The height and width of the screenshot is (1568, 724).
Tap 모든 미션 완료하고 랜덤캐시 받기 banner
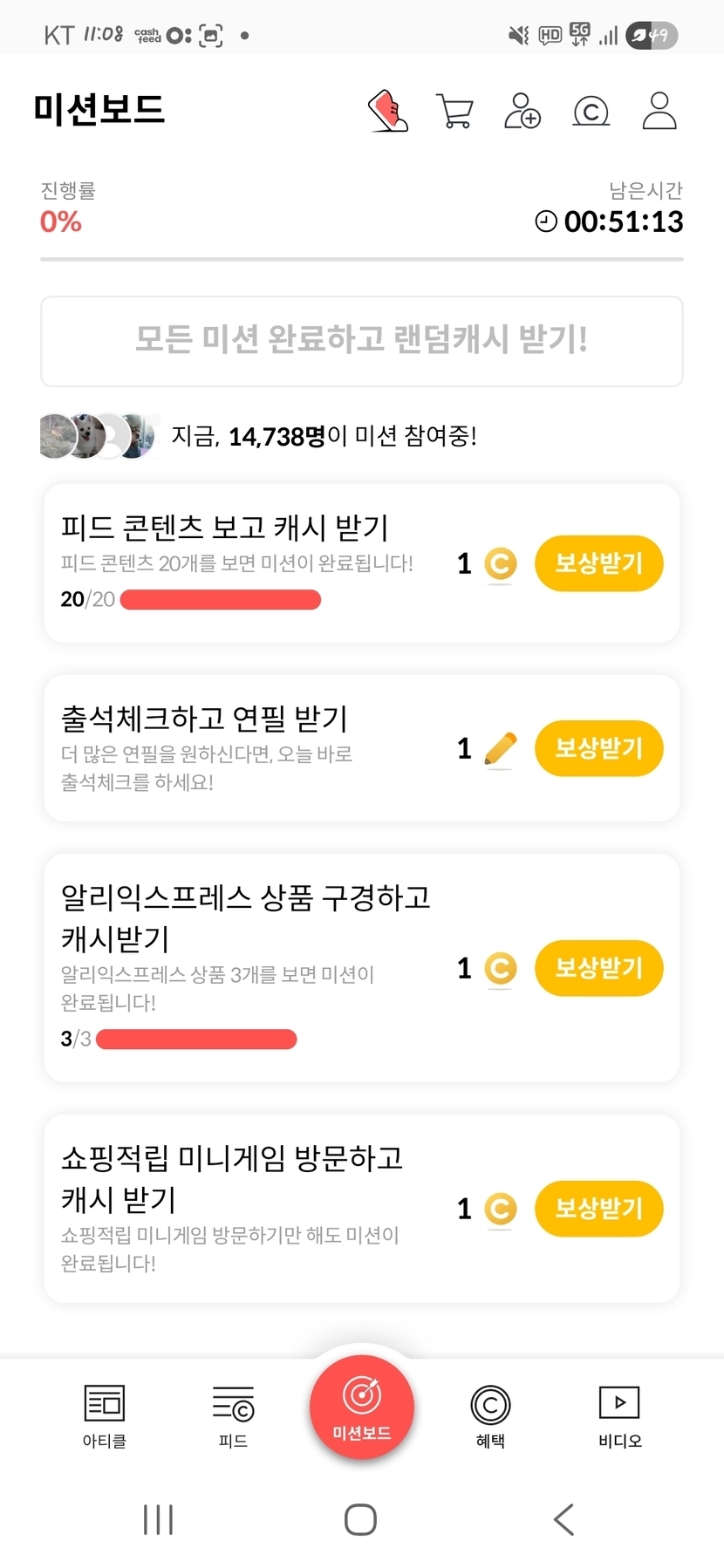(x=361, y=341)
